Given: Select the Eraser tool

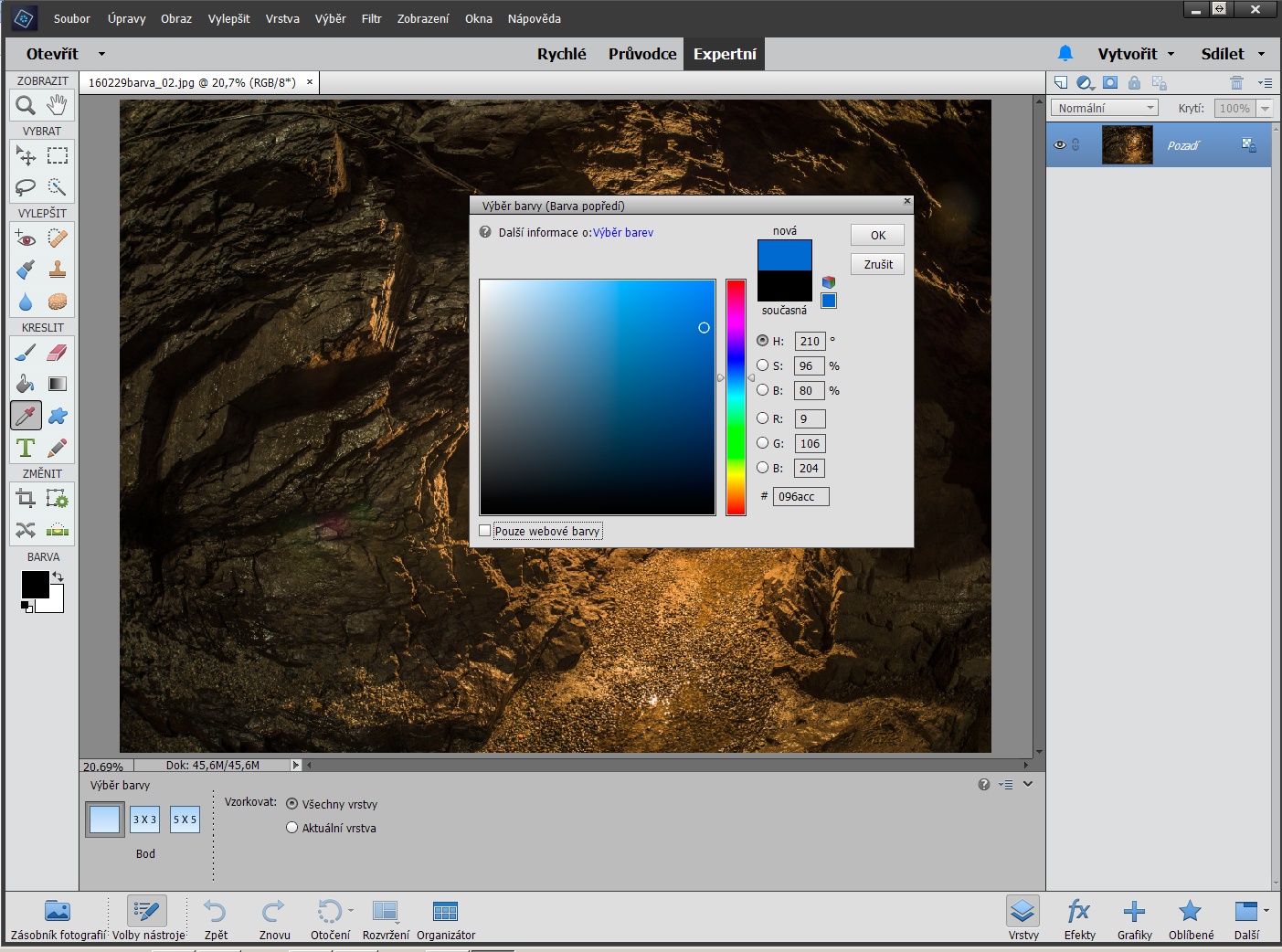Looking at the screenshot, I should click(58, 353).
